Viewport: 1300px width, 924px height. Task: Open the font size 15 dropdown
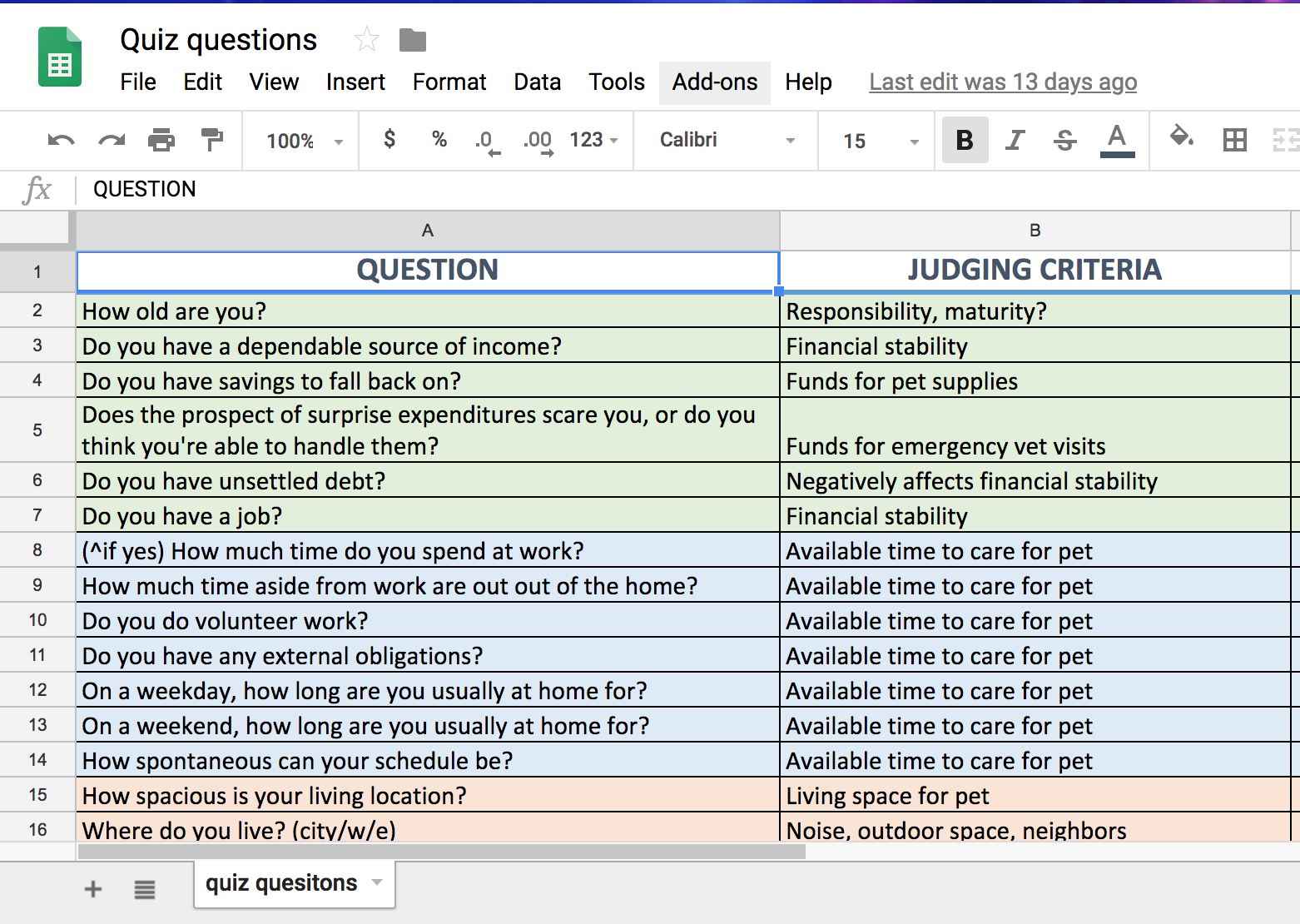coord(881,141)
